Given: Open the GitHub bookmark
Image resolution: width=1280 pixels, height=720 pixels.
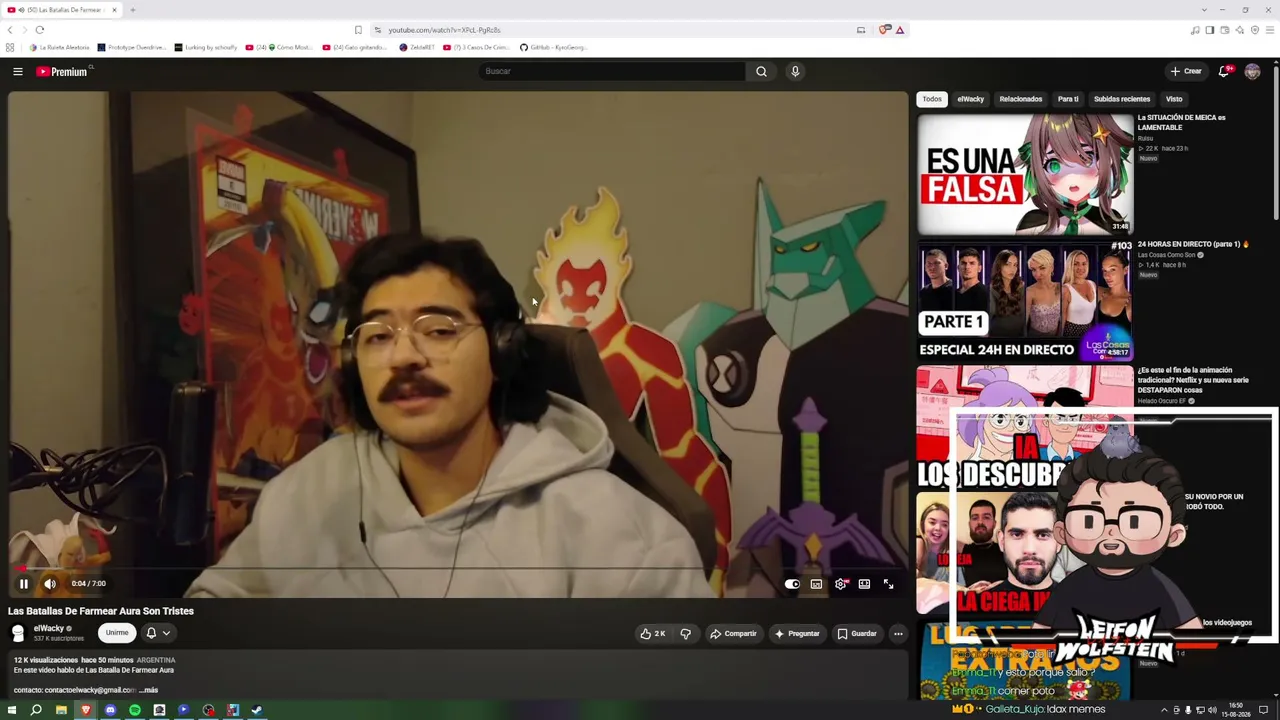Looking at the screenshot, I should [553, 47].
